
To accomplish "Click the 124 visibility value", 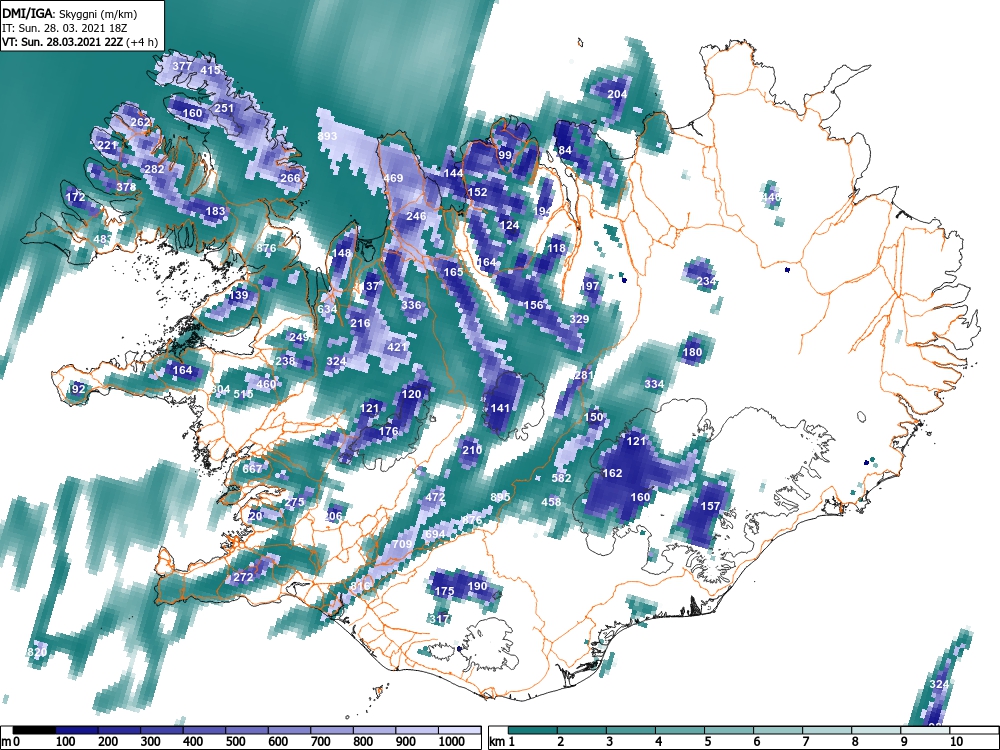I will coord(510,225).
